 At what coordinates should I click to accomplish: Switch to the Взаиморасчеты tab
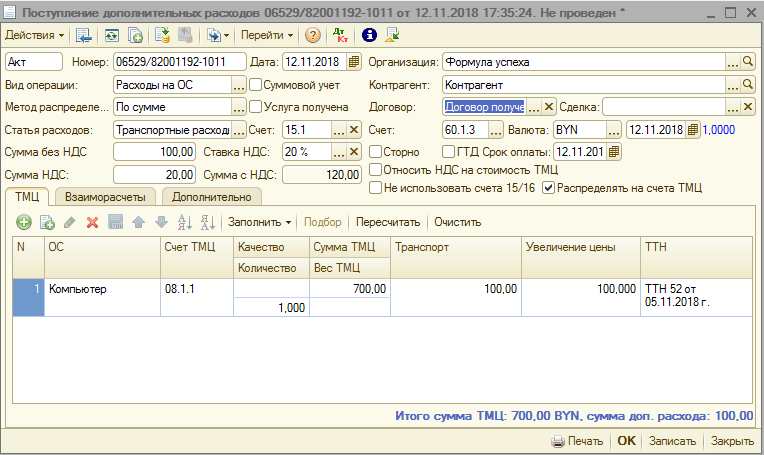point(105,197)
